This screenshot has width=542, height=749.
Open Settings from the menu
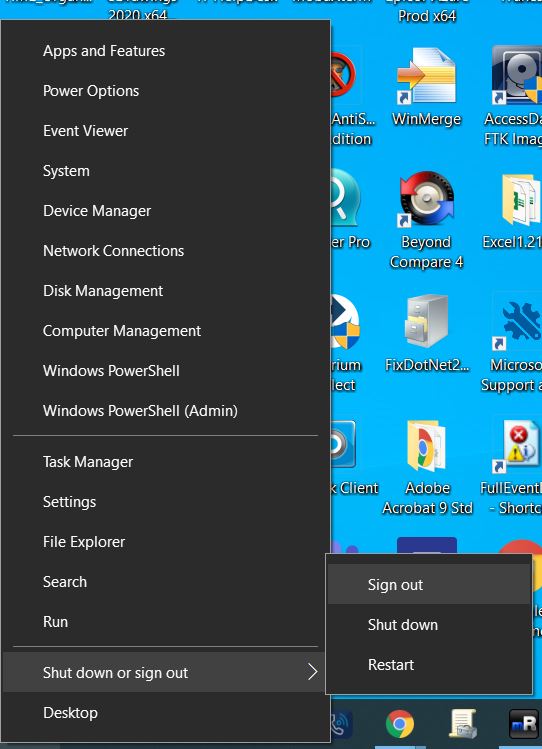pyautogui.click(x=165, y=502)
